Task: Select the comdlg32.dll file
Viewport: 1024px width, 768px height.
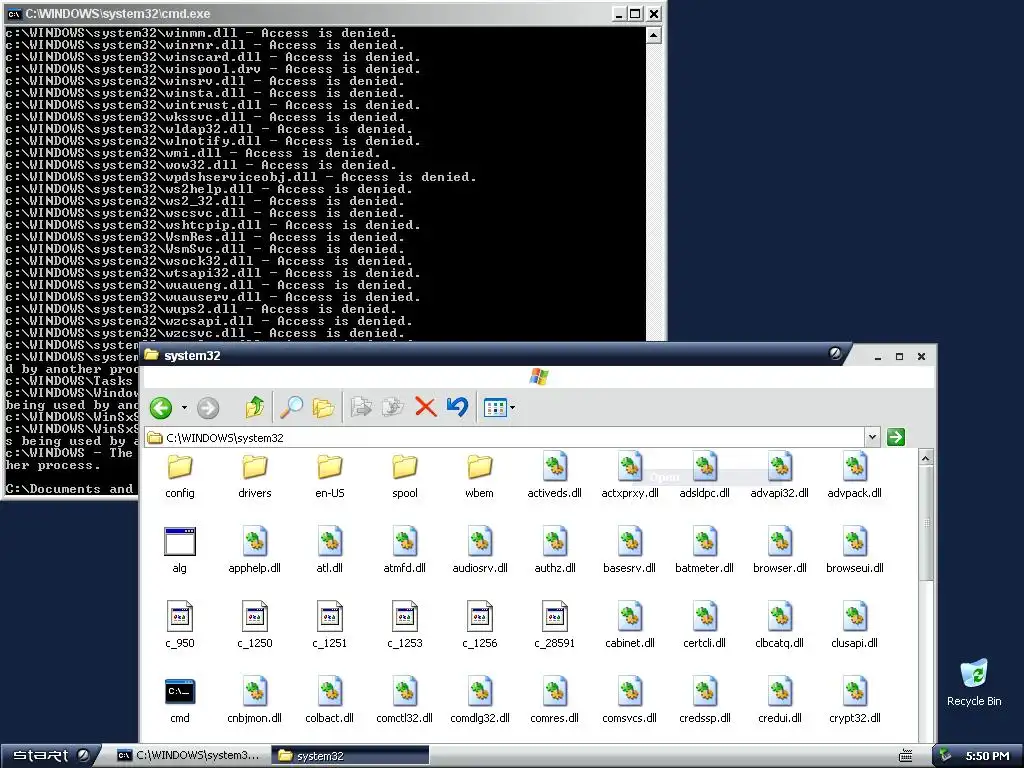Action: pyautogui.click(x=479, y=701)
